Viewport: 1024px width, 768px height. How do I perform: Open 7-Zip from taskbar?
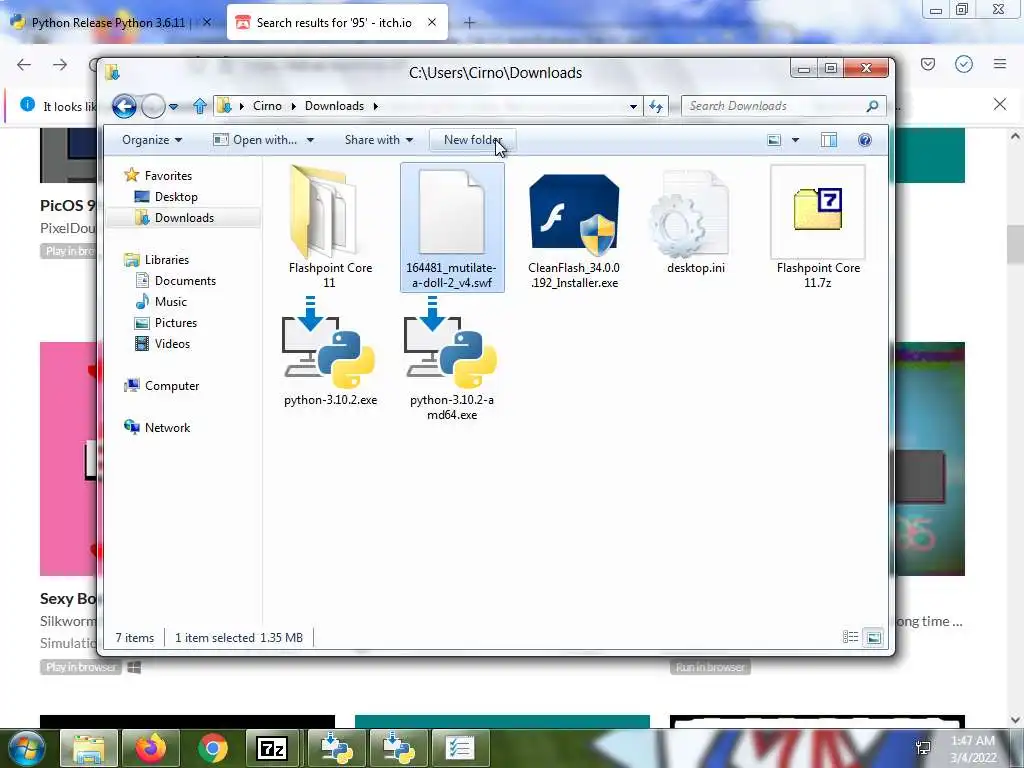click(x=274, y=748)
